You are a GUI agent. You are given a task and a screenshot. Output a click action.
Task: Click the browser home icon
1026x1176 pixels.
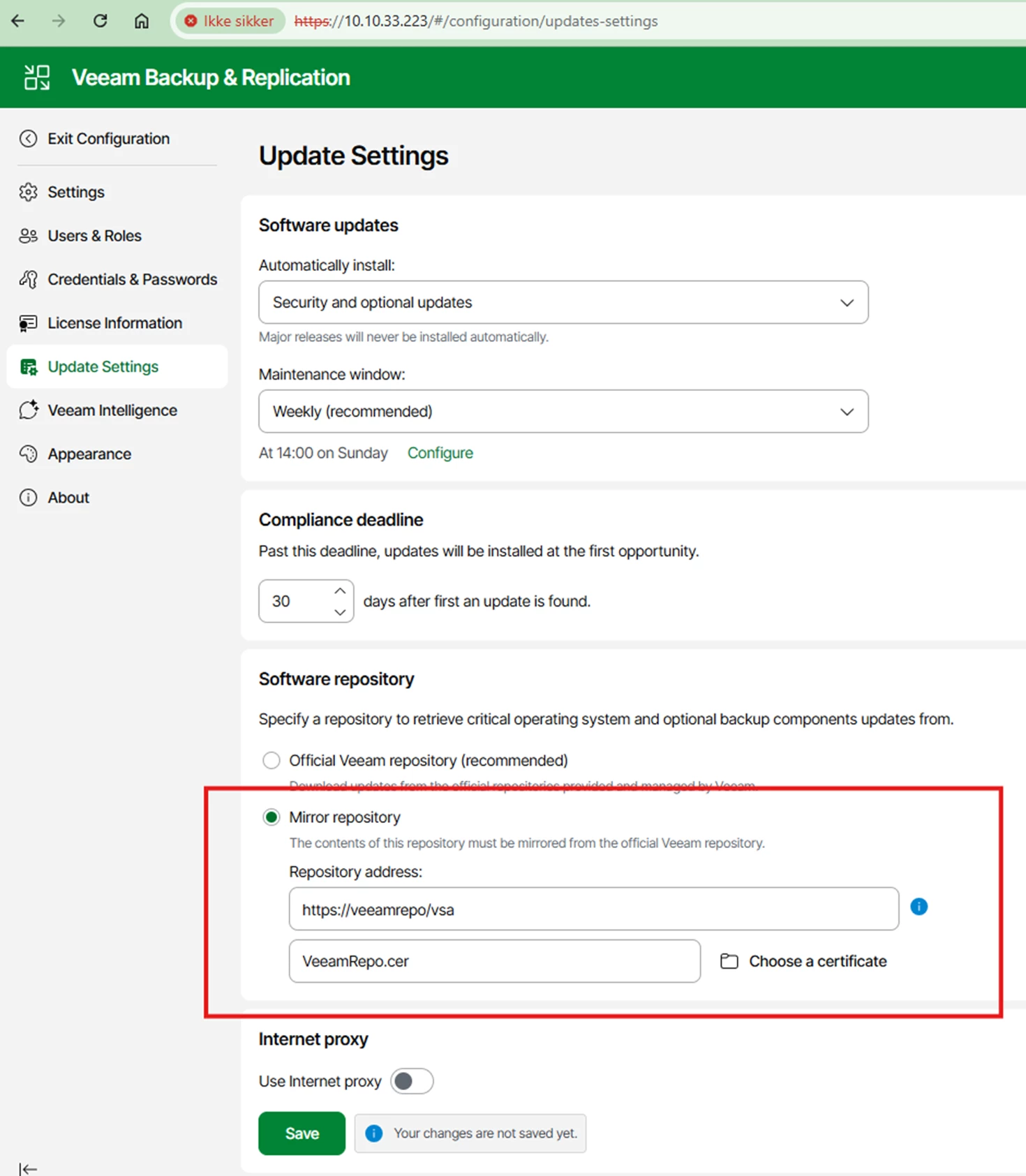click(142, 21)
